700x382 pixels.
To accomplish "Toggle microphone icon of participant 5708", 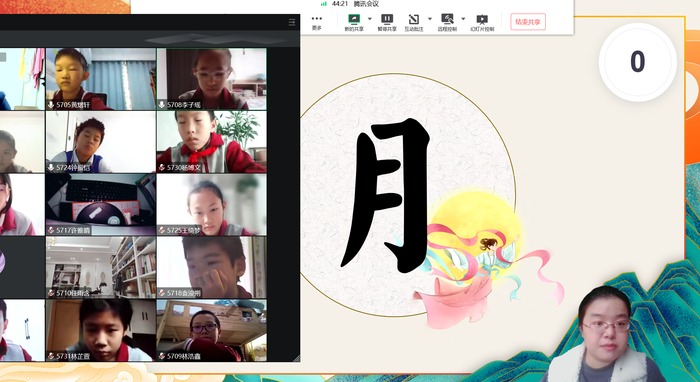I will (x=162, y=105).
